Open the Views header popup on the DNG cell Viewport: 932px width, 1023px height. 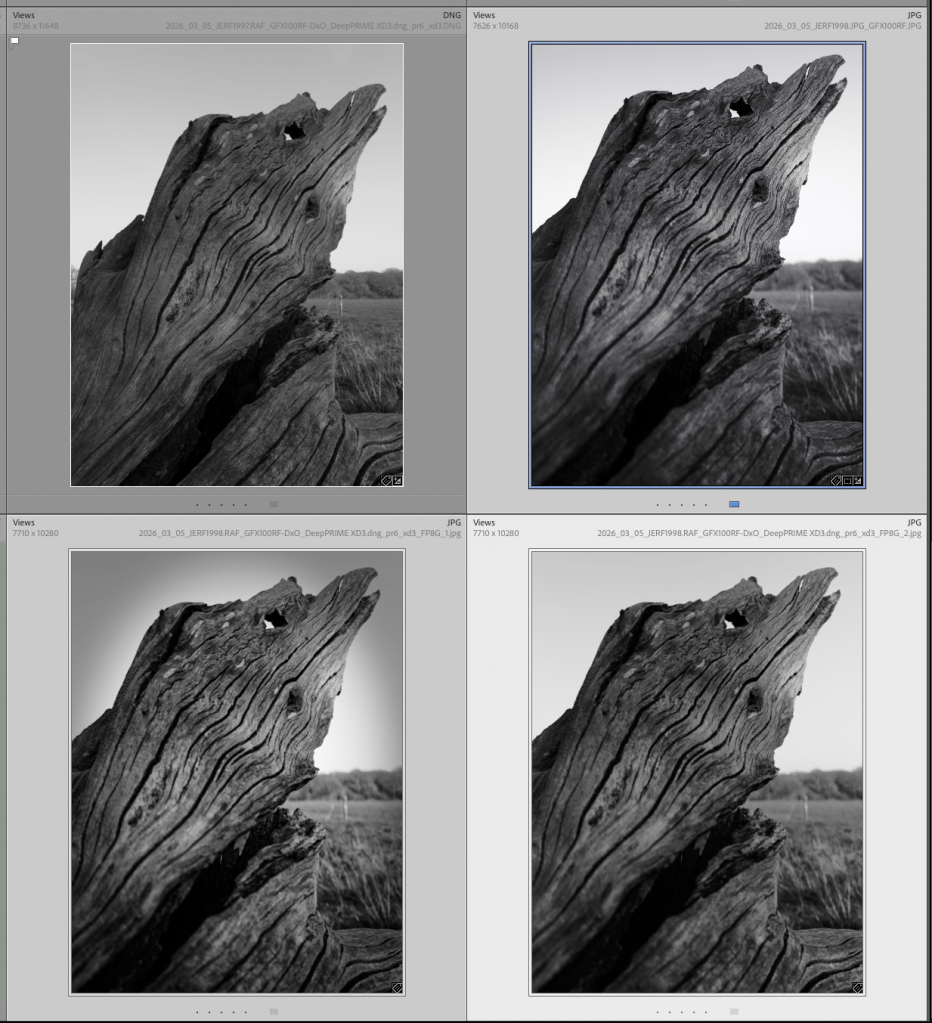(24, 16)
